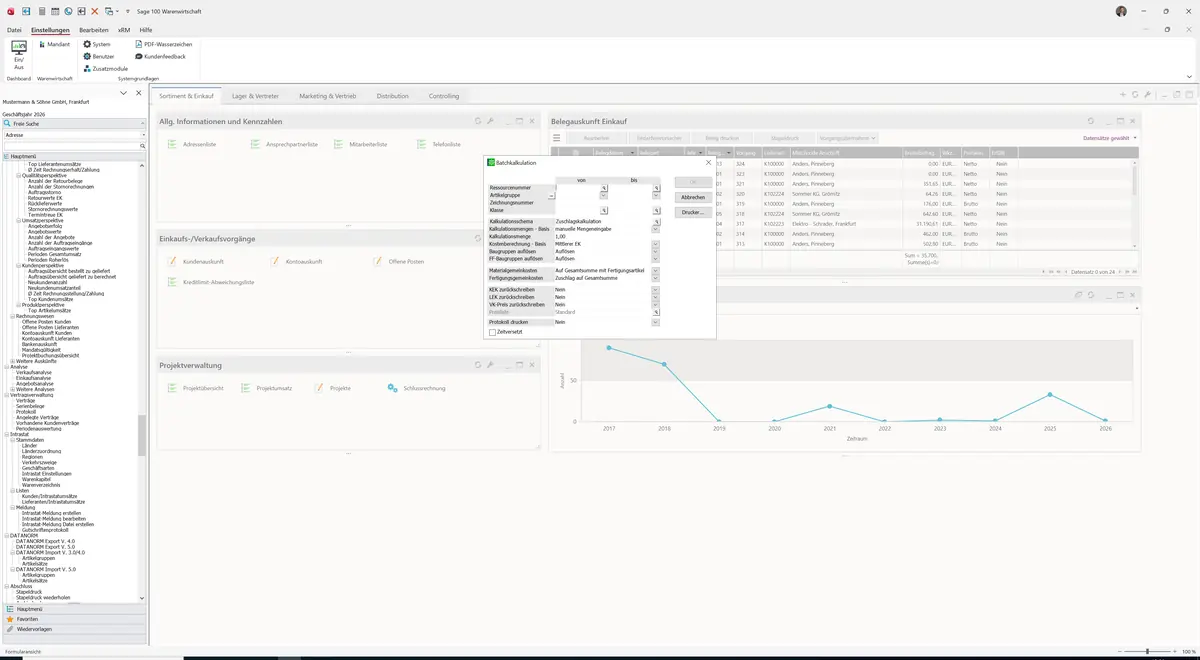The height and width of the screenshot is (660, 1200).
Task: Open the Protokoll drucken dropdown
Action: 656,322
